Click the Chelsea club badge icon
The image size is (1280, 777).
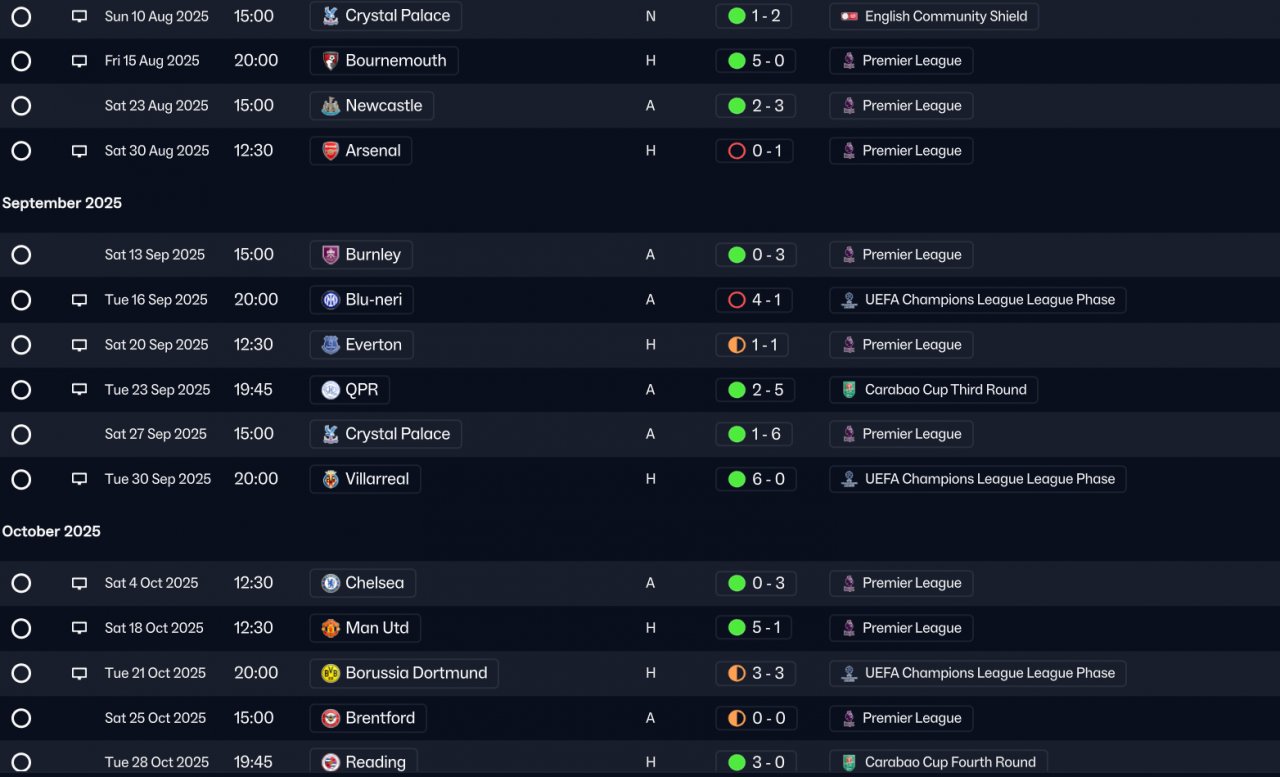(x=330, y=583)
